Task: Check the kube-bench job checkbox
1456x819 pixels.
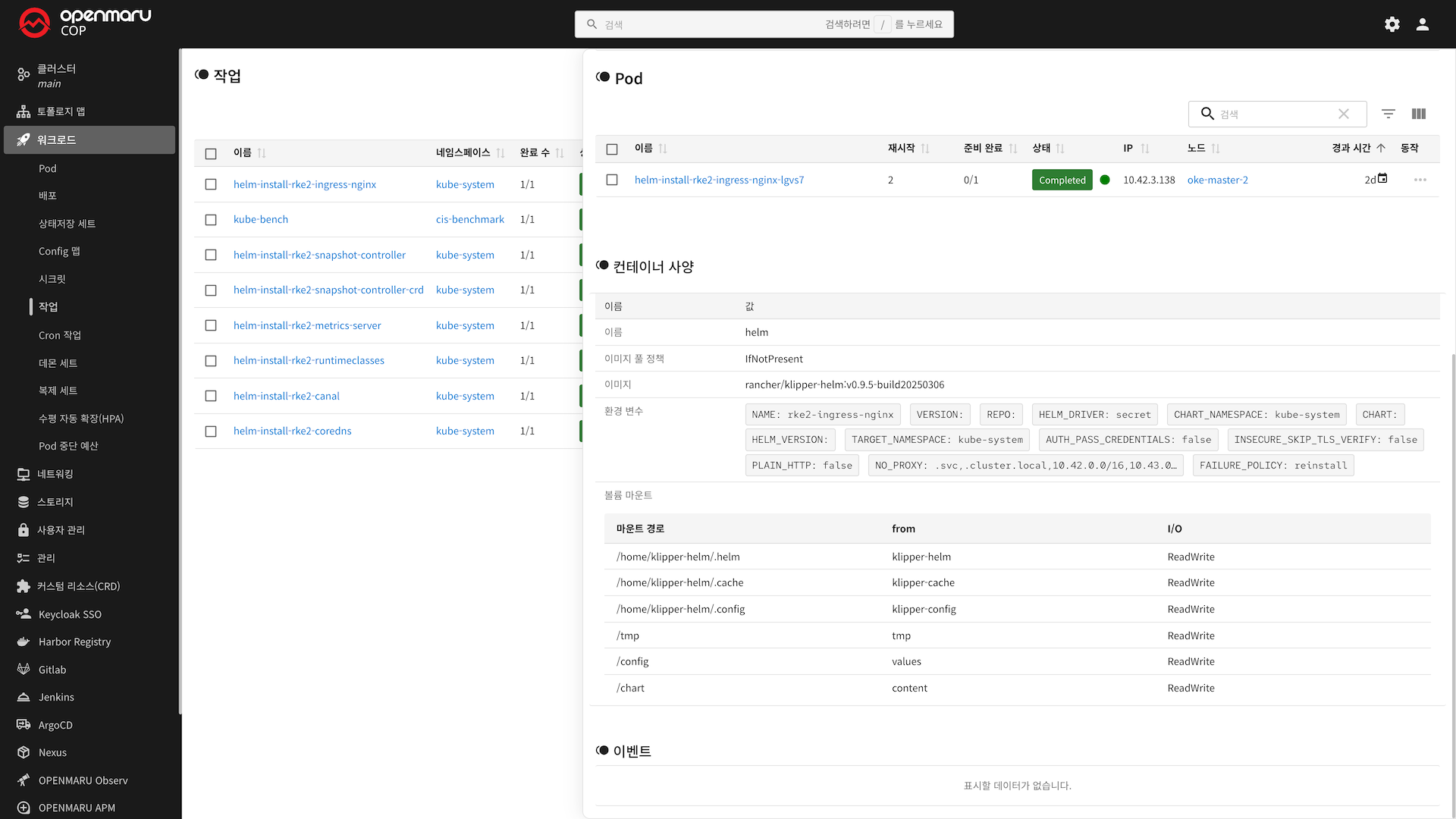Action: click(x=211, y=220)
